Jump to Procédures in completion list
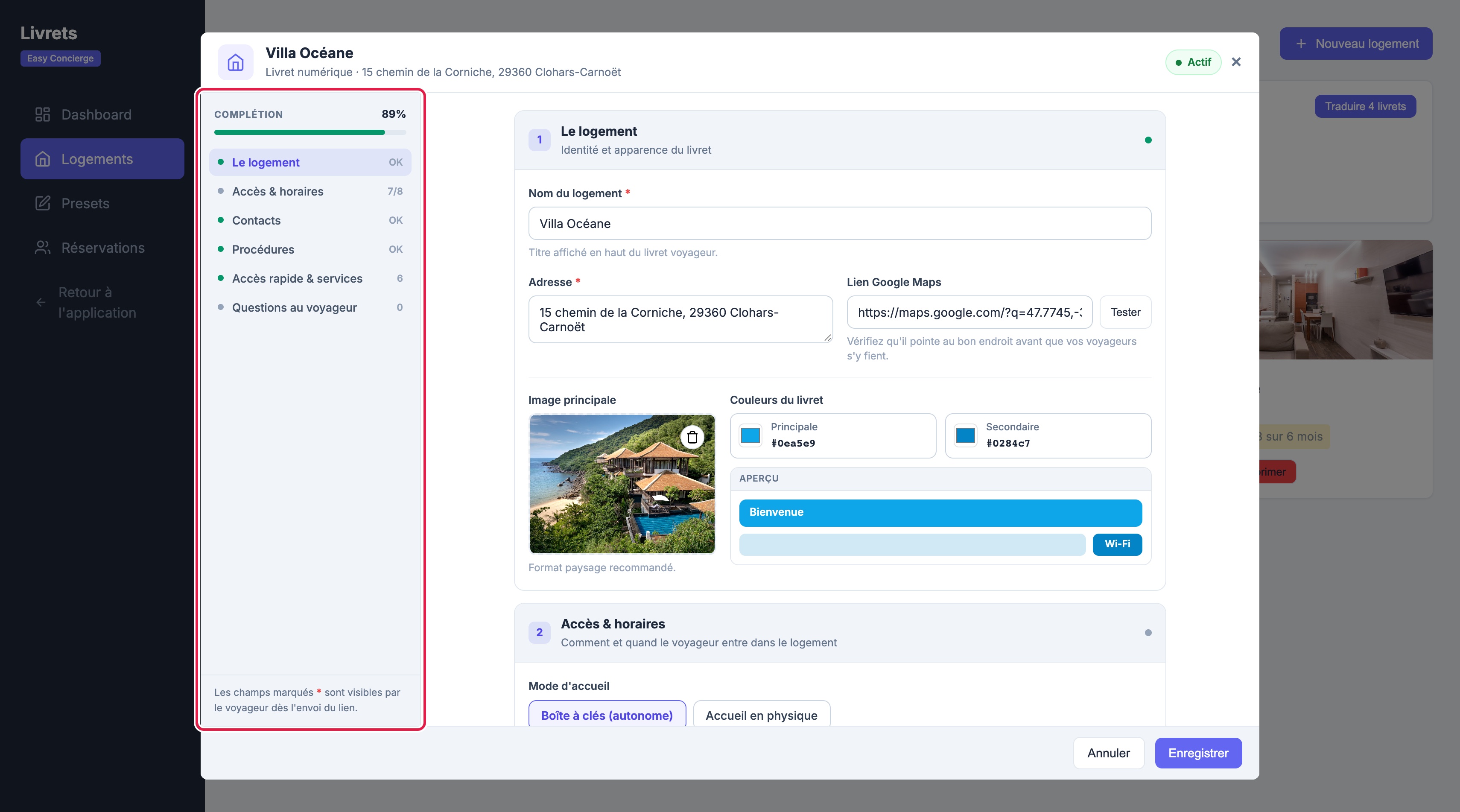 point(310,249)
